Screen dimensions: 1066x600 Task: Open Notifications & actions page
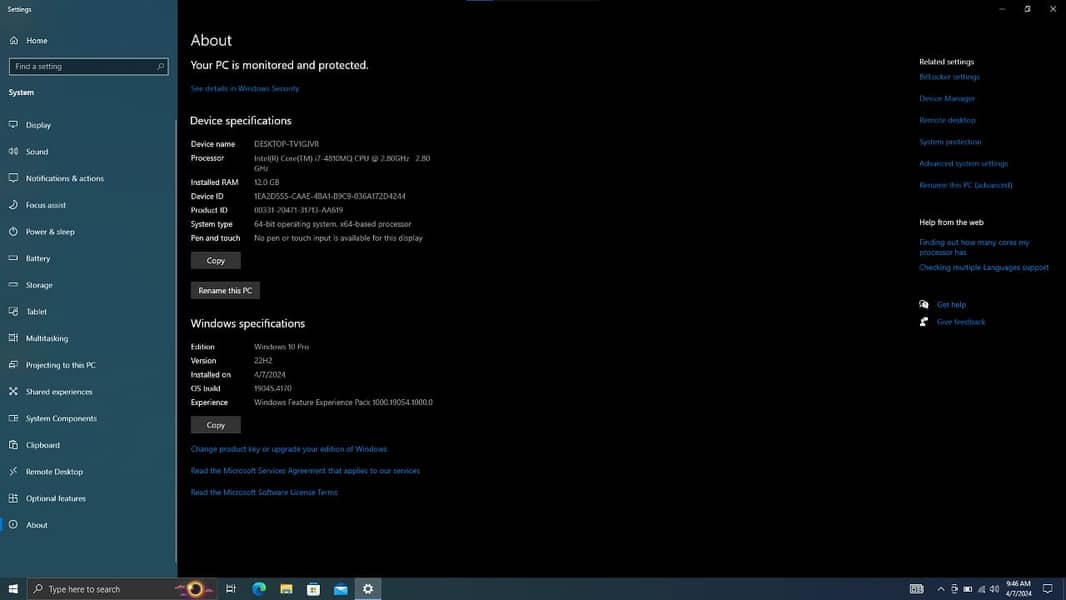pyautogui.click(x=64, y=178)
